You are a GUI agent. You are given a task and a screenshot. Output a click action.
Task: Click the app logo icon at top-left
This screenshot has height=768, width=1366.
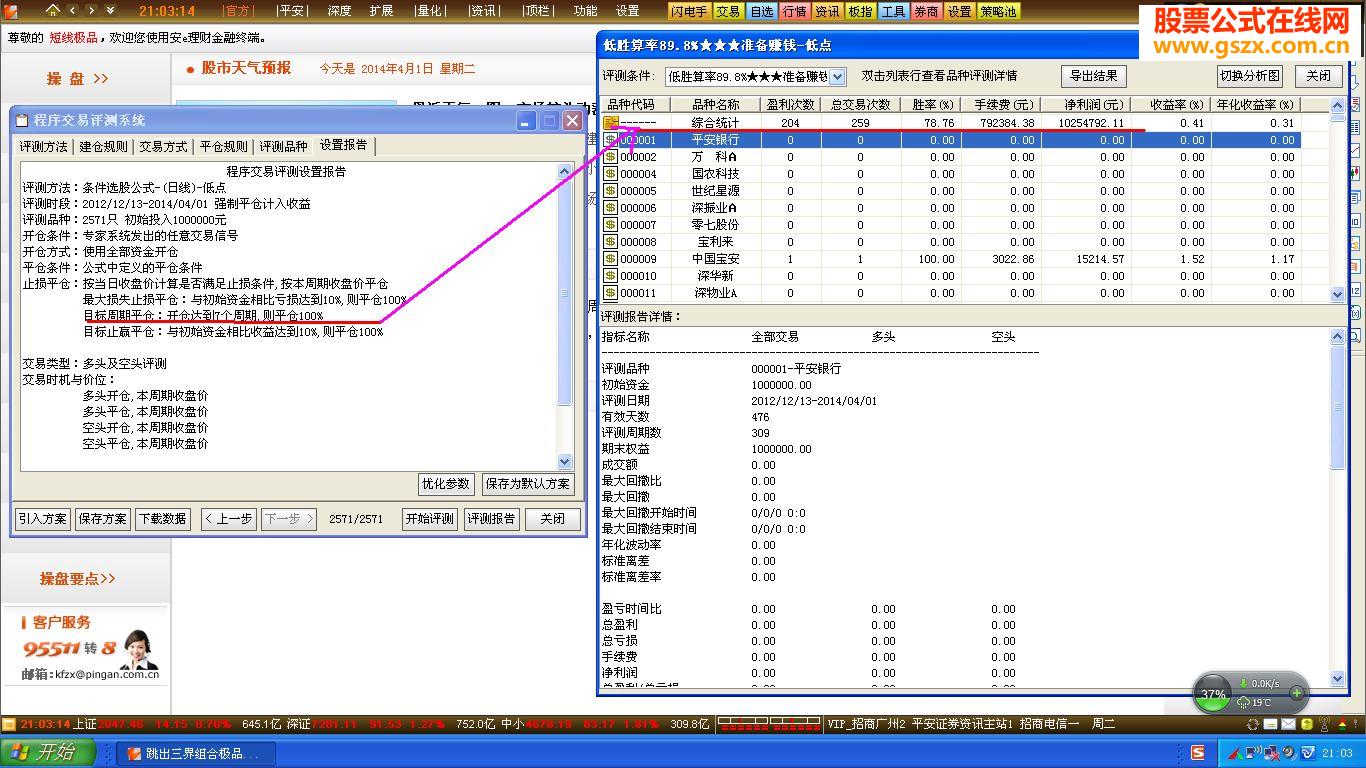tap(11, 10)
